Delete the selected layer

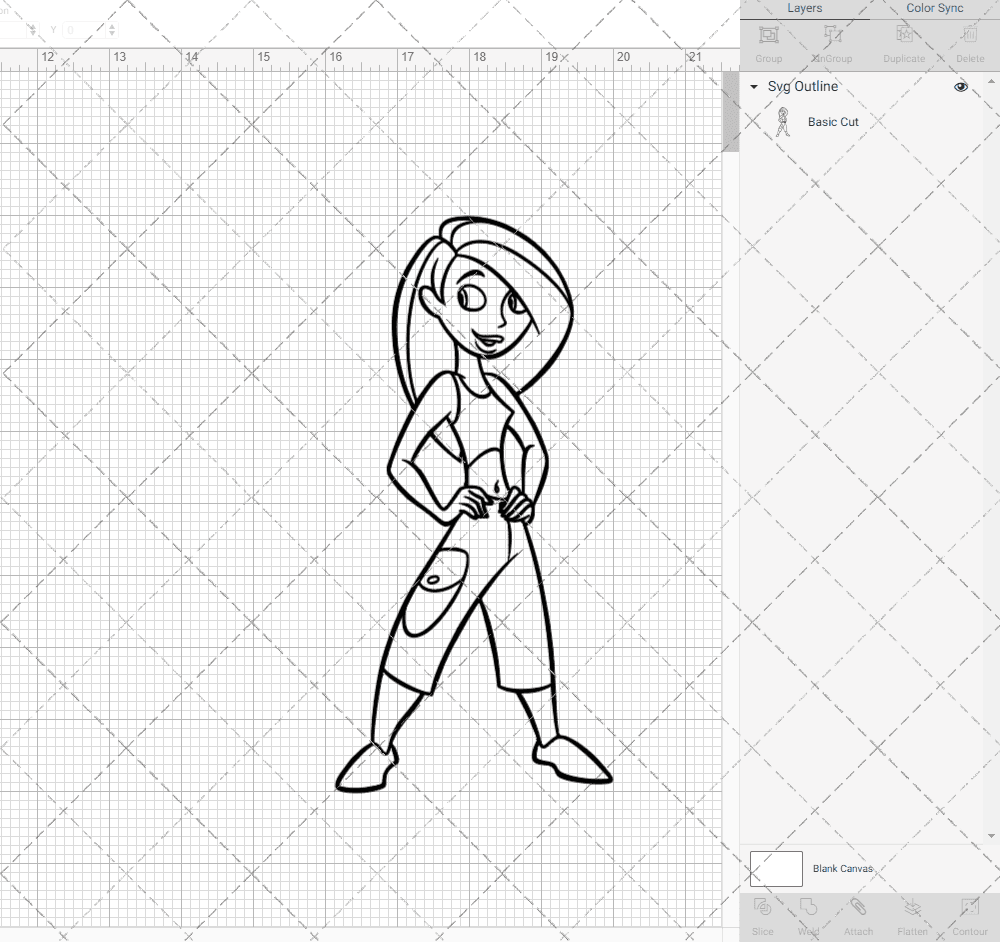coord(968,42)
